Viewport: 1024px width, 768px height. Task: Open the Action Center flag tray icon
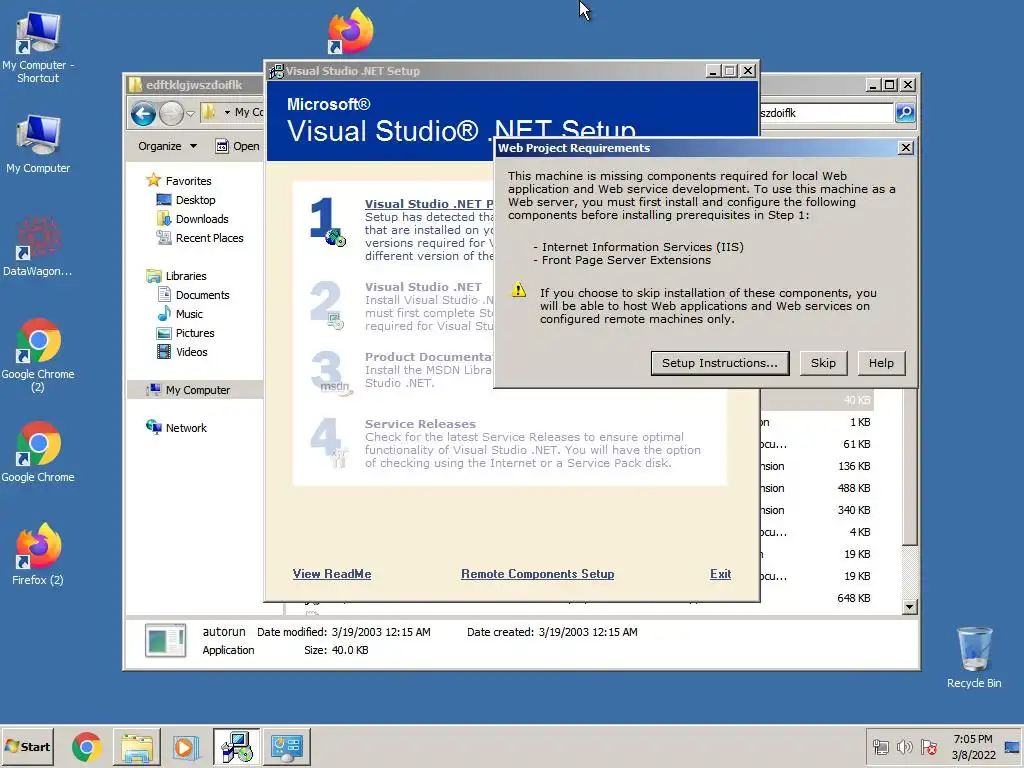pos(929,746)
